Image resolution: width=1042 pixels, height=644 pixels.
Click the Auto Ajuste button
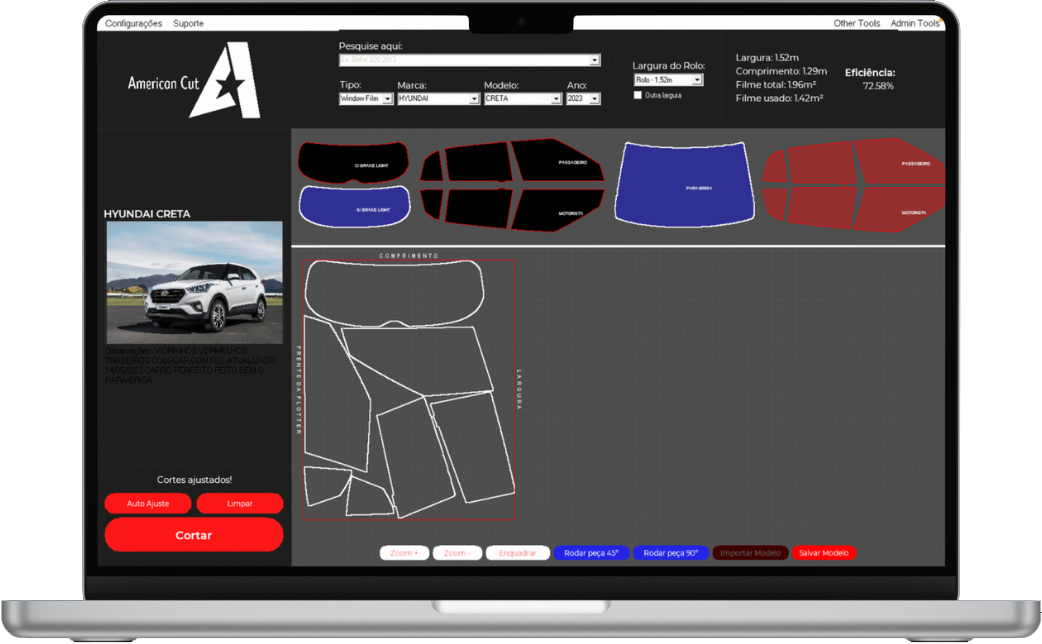148,504
